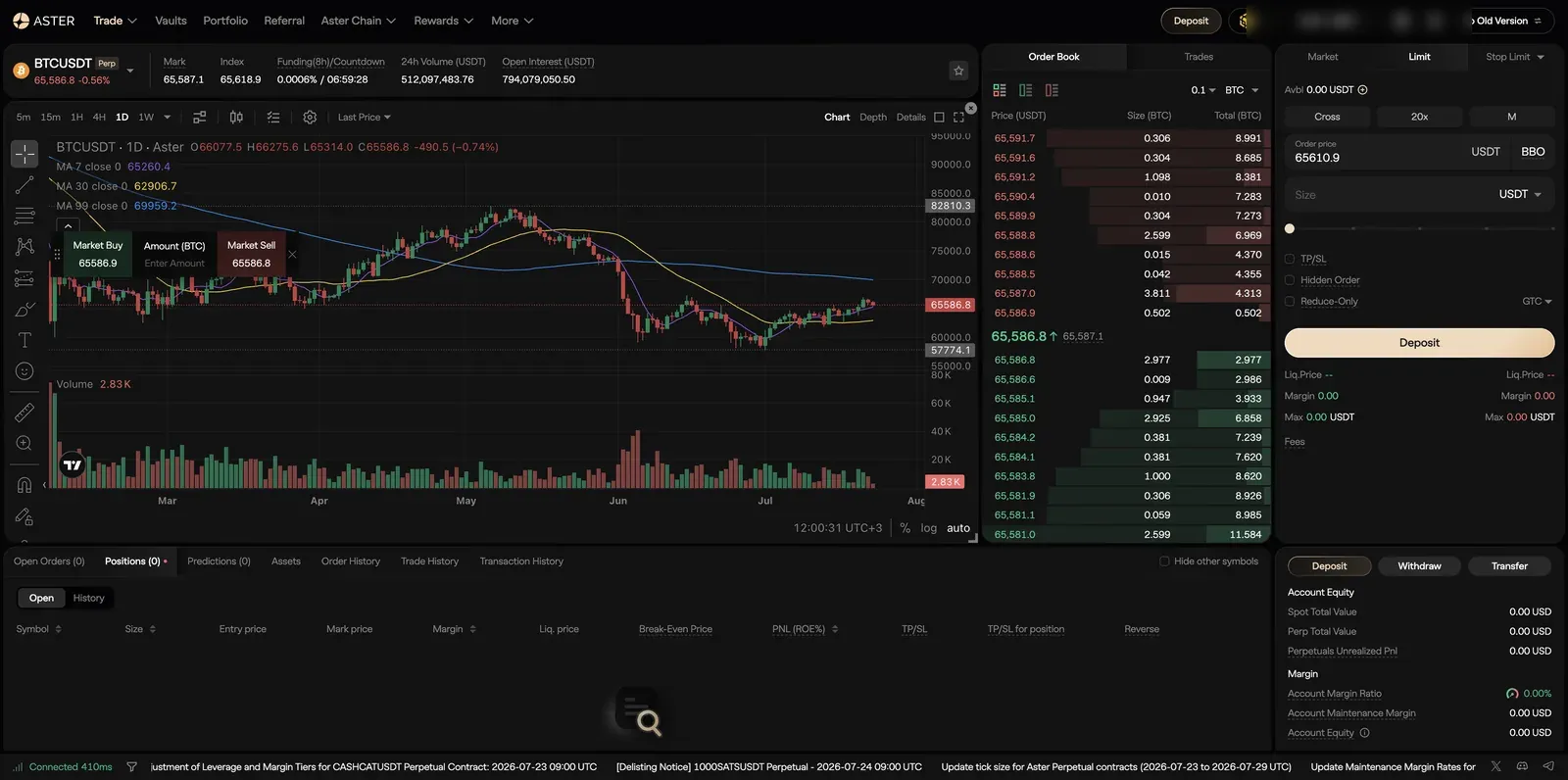The image size is (1568, 780).
Task: Switch to Old Version
Action: click(x=1507, y=21)
